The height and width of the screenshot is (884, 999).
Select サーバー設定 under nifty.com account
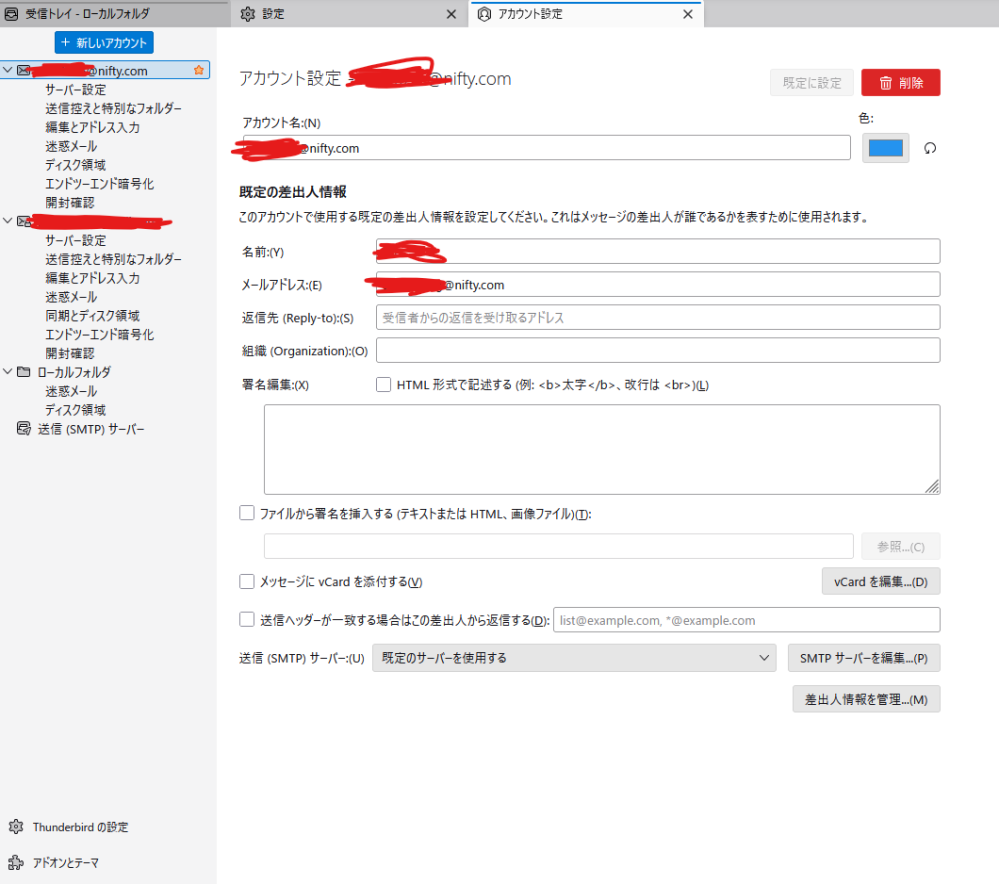click(75, 89)
